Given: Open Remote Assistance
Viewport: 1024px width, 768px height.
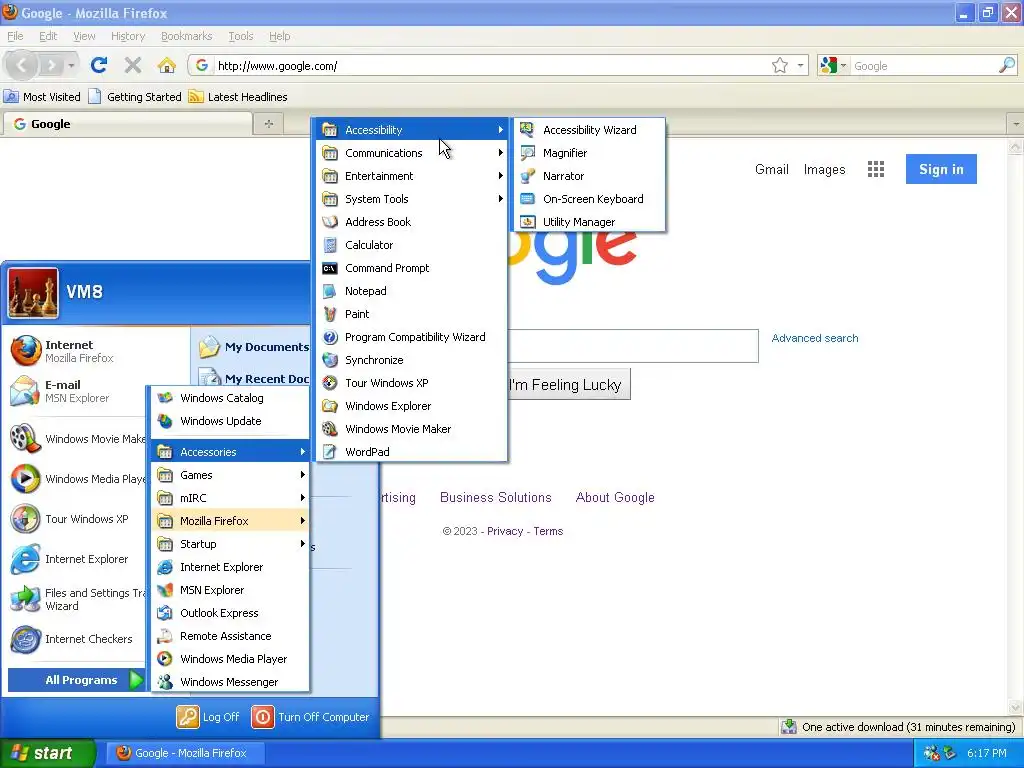Looking at the screenshot, I should coord(231,636).
